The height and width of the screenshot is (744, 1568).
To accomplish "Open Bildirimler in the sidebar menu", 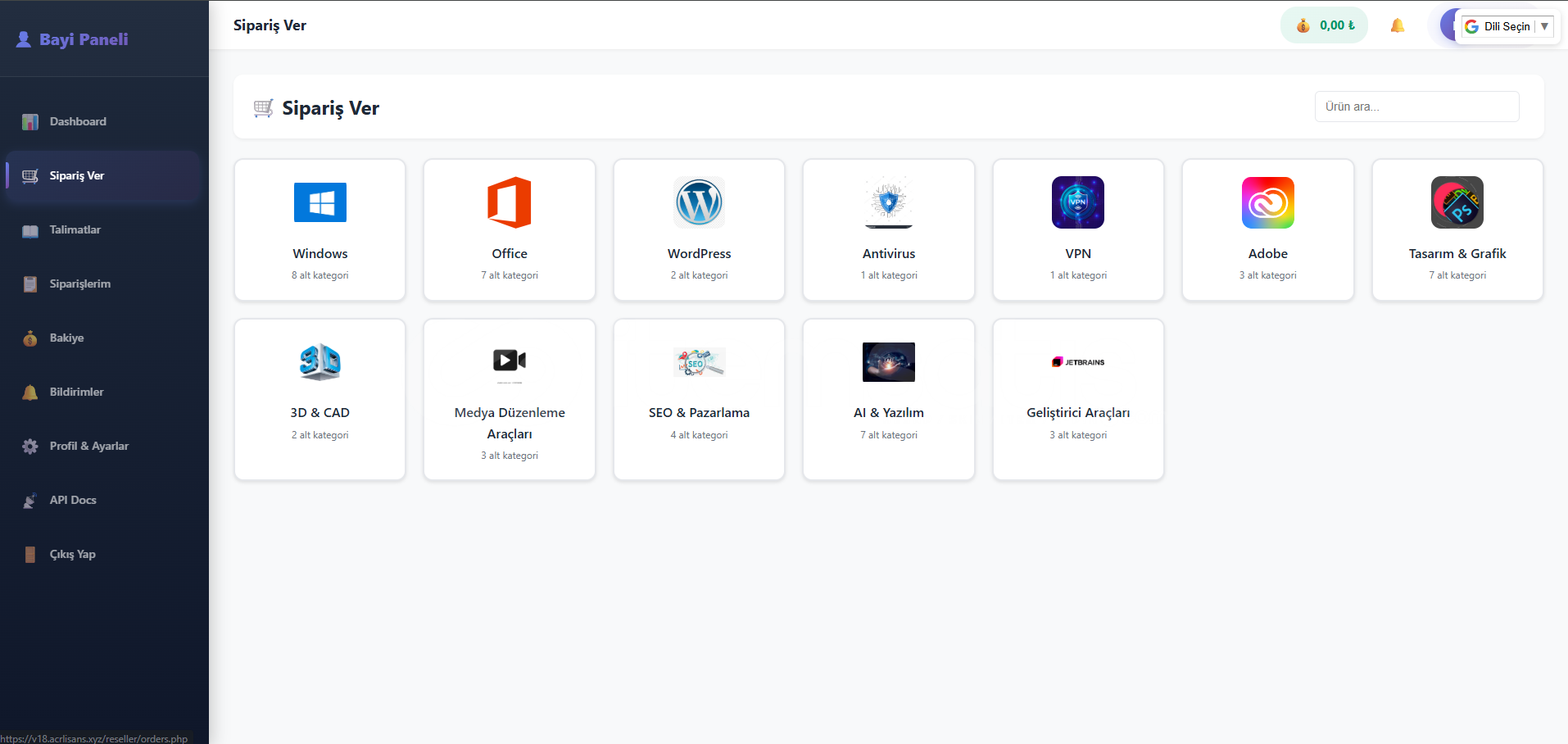I will tap(103, 392).
